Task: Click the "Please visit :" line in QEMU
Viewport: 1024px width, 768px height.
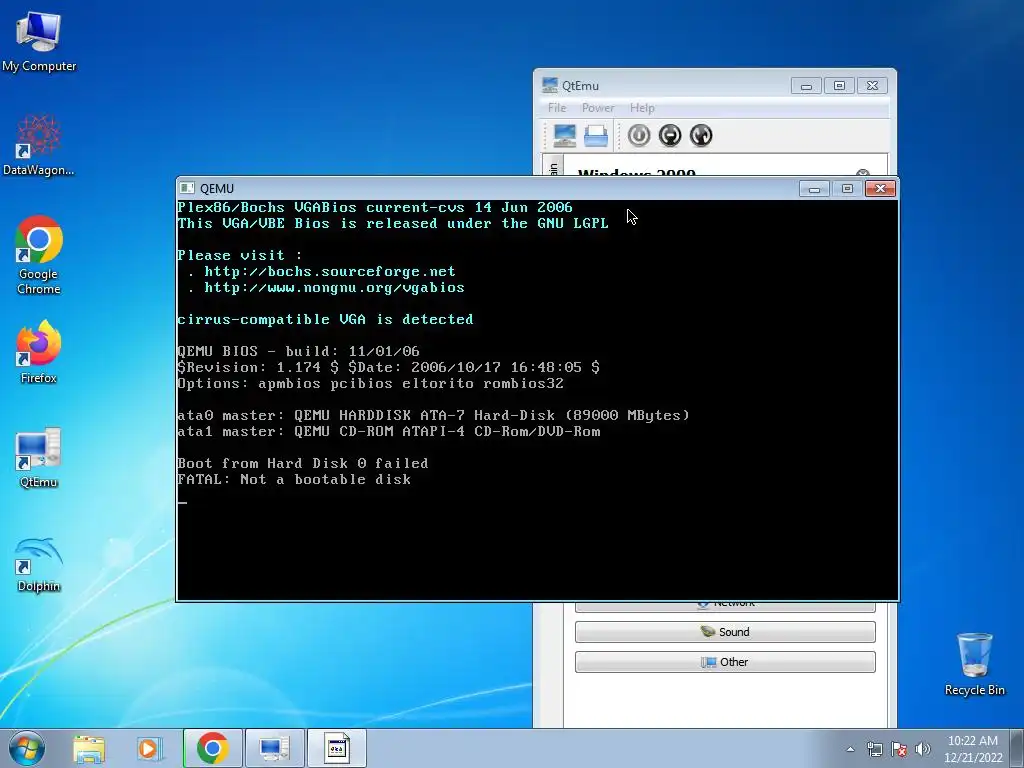Action: click(240, 255)
